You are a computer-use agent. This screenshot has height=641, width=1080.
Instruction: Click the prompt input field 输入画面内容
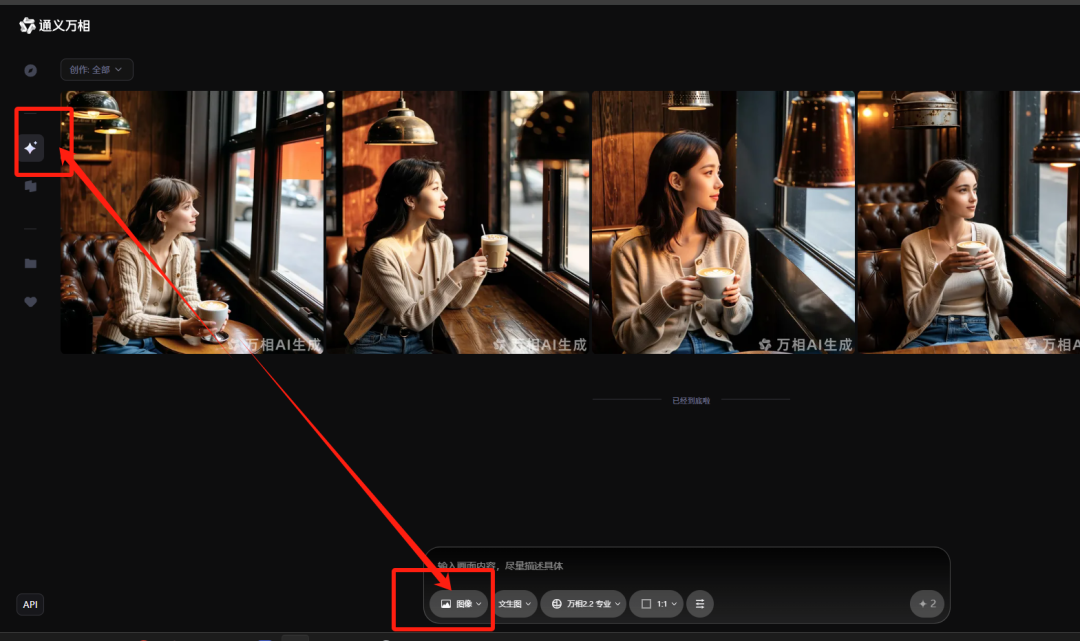coord(686,566)
